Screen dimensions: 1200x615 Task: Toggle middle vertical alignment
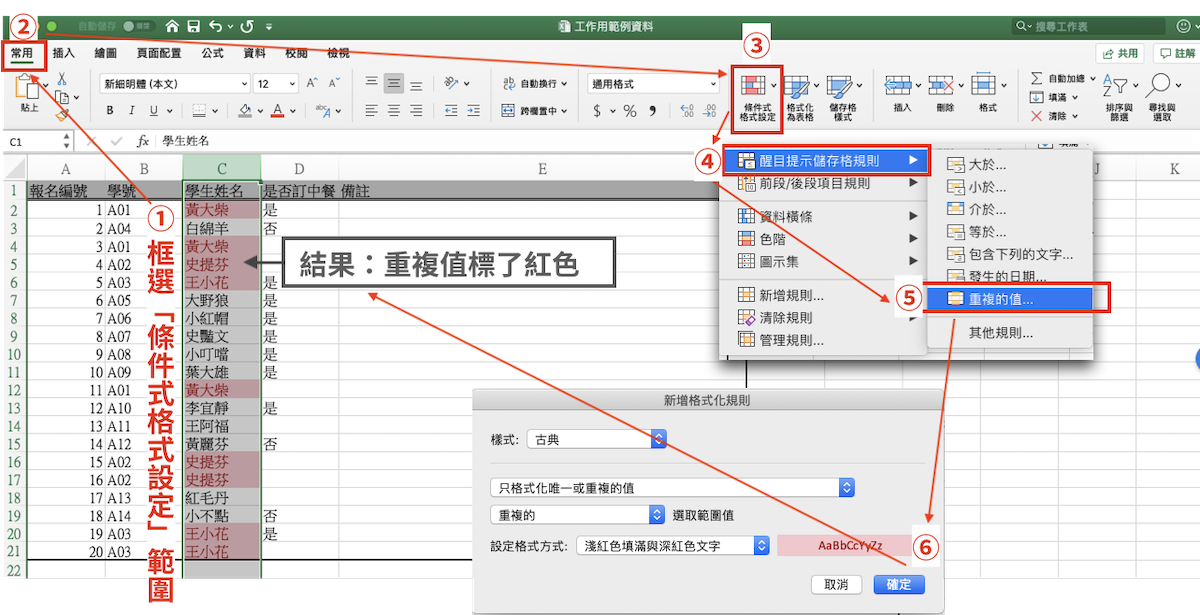(x=394, y=84)
